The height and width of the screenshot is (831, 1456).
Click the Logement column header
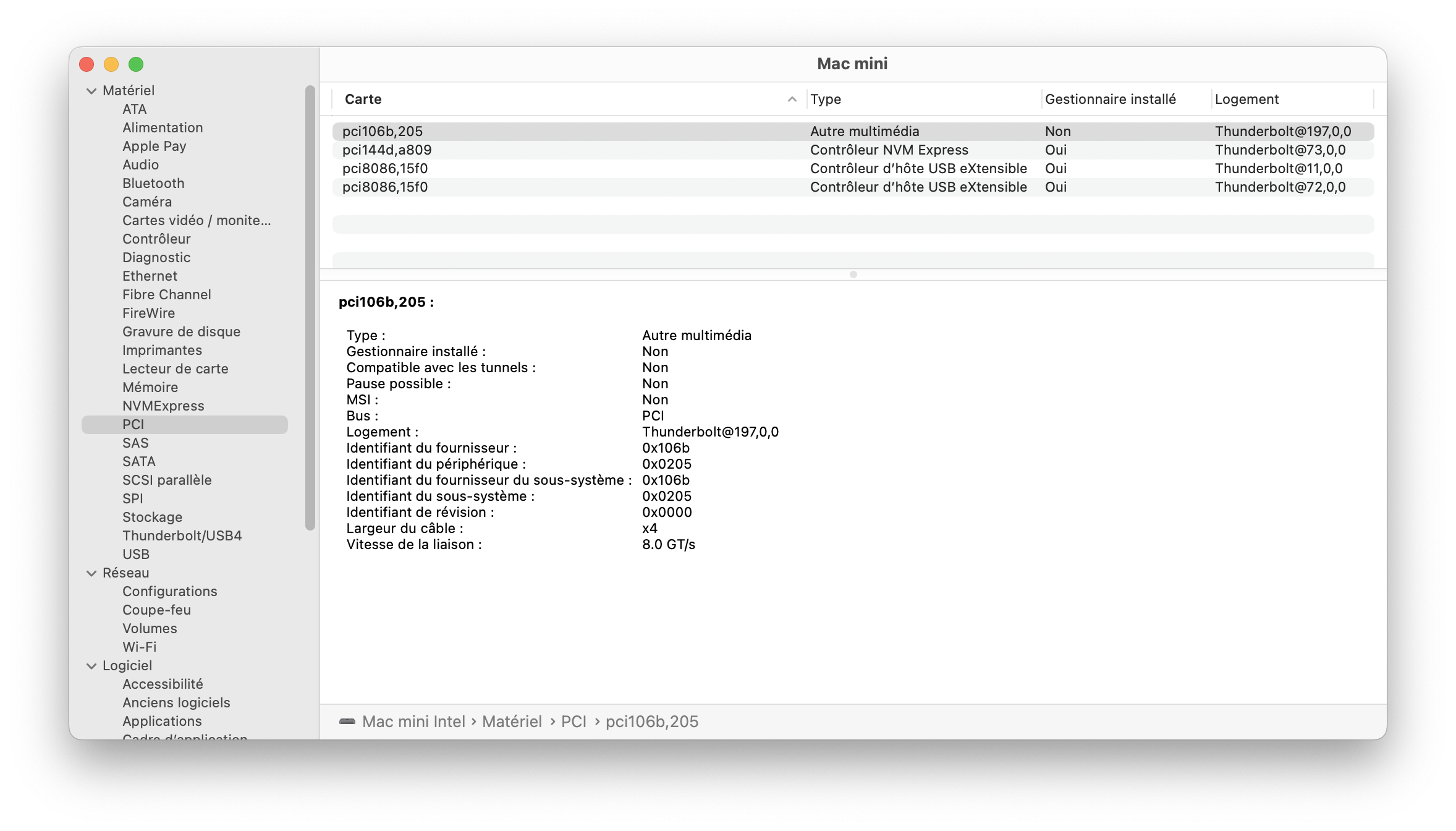pos(1246,99)
